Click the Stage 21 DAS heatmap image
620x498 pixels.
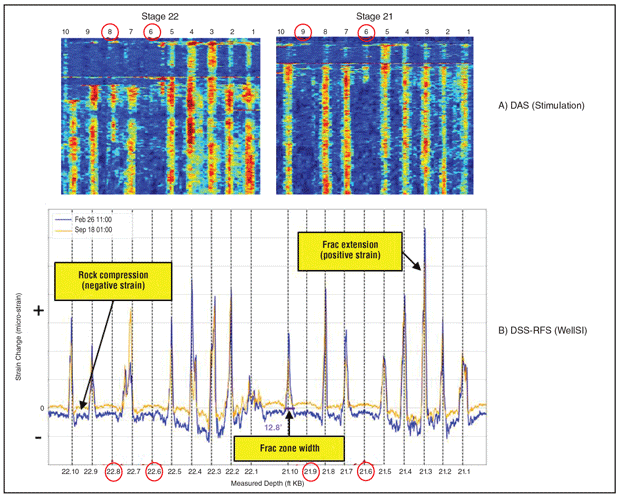[376, 116]
